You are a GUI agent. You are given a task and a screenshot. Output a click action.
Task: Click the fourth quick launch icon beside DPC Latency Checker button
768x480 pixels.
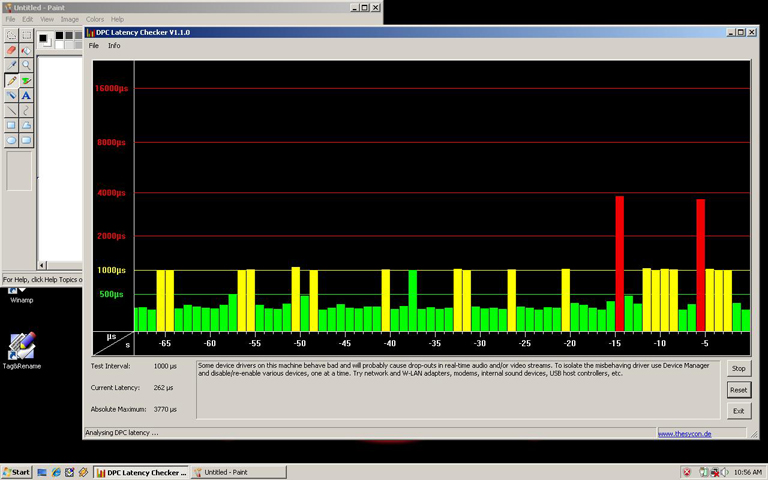coord(83,472)
